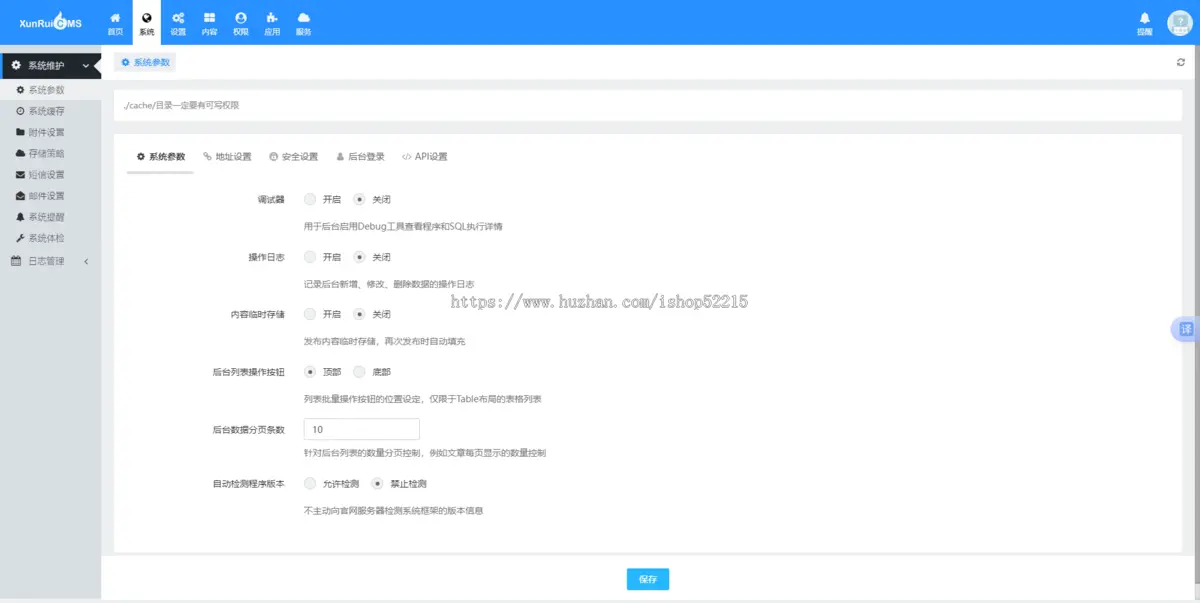Collapse the 系统维护 sidebar menu

45,66
